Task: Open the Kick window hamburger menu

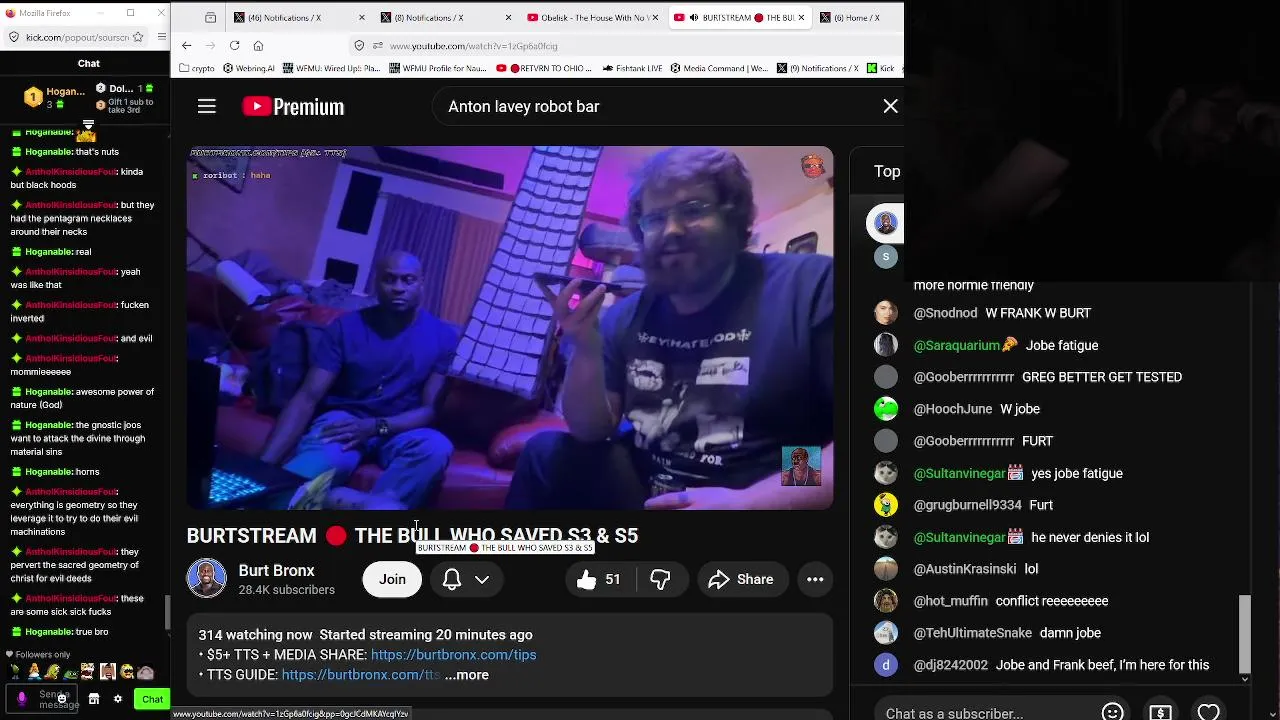Action: click(x=162, y=37)
